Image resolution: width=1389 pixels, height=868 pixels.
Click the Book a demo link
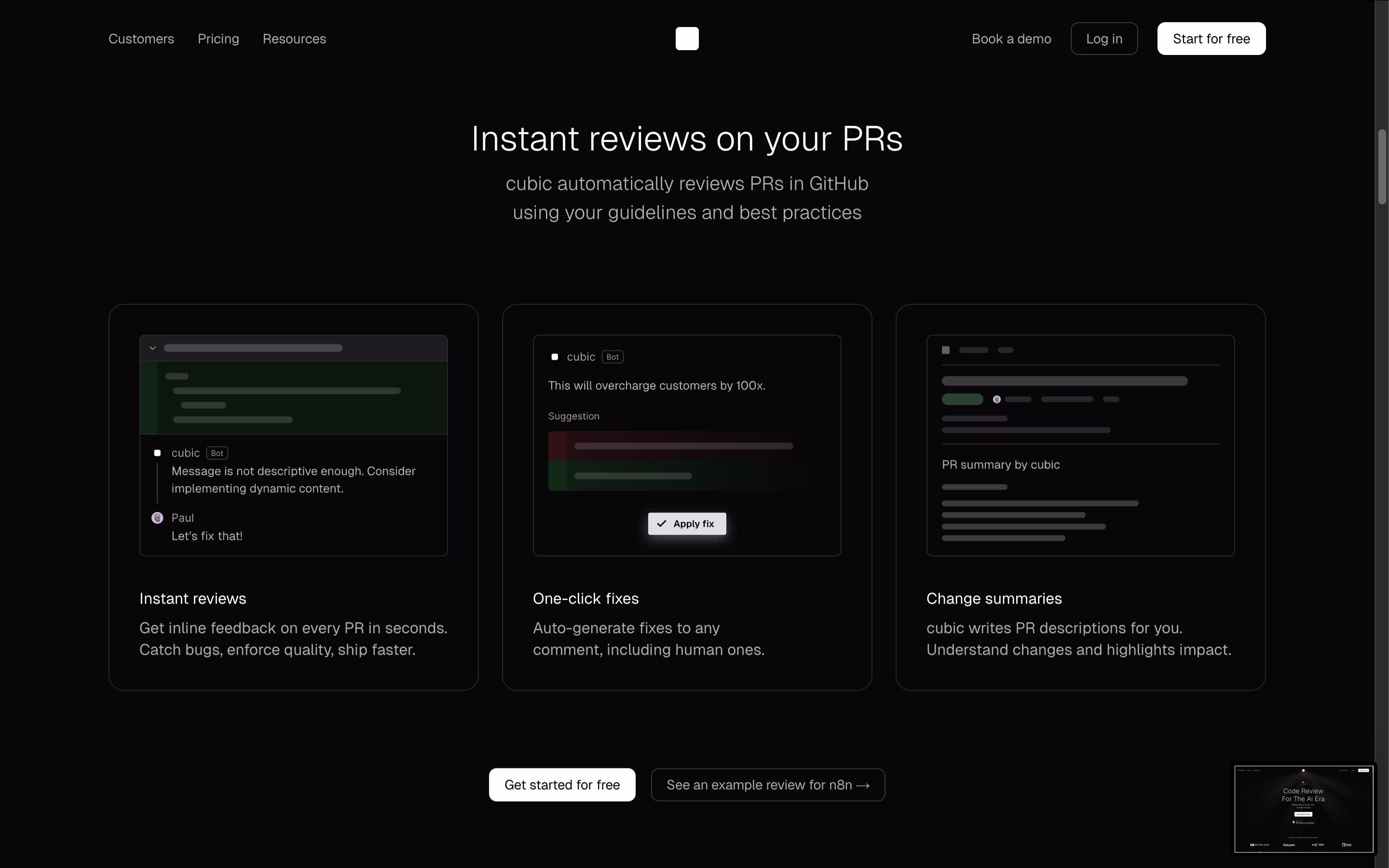click(x=1011, y=39)
